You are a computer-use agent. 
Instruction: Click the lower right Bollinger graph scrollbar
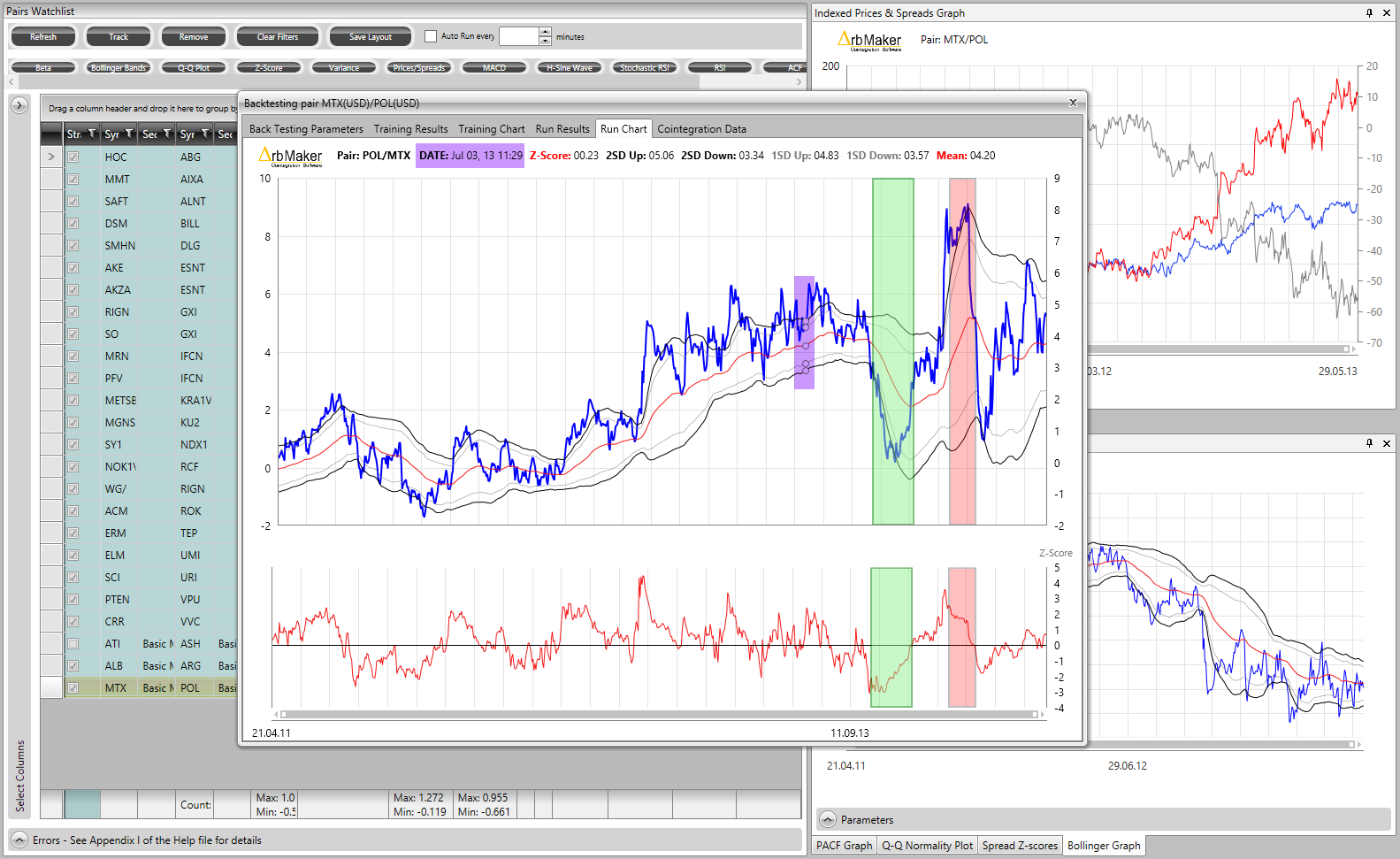[x=1220, y=744]
